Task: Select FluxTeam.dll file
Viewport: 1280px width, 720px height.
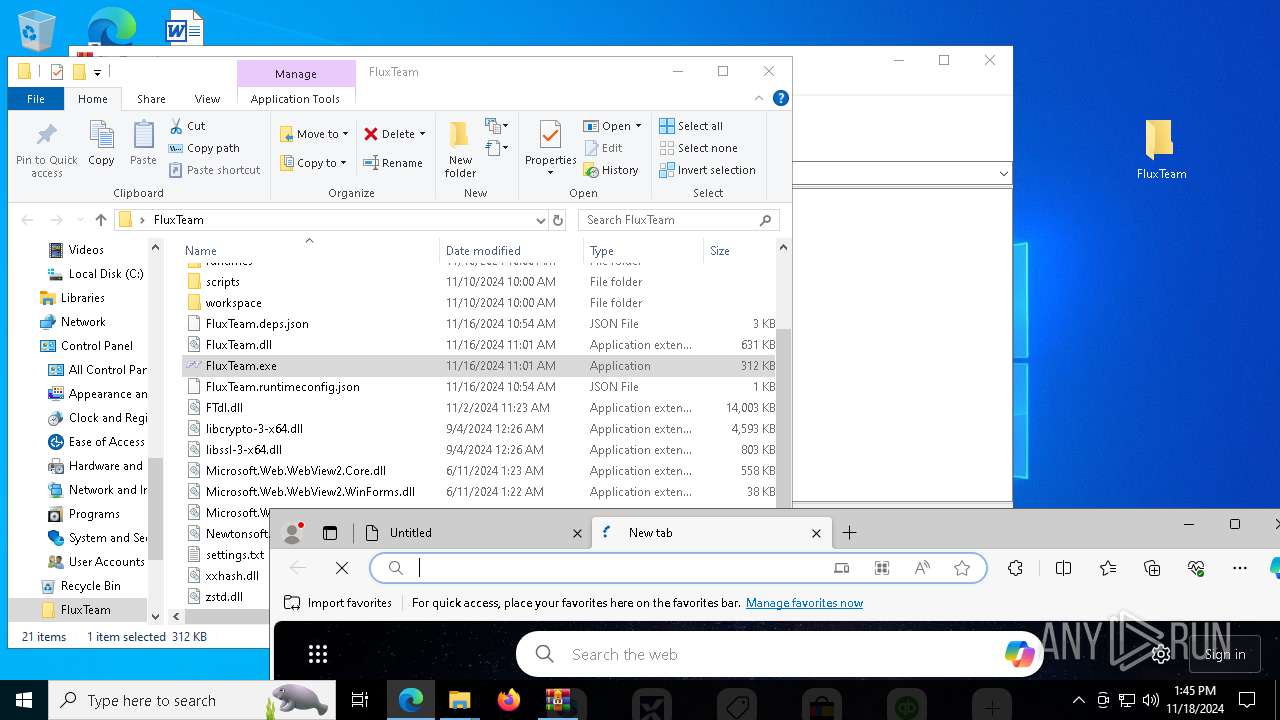Action: [x=238, y=345]
